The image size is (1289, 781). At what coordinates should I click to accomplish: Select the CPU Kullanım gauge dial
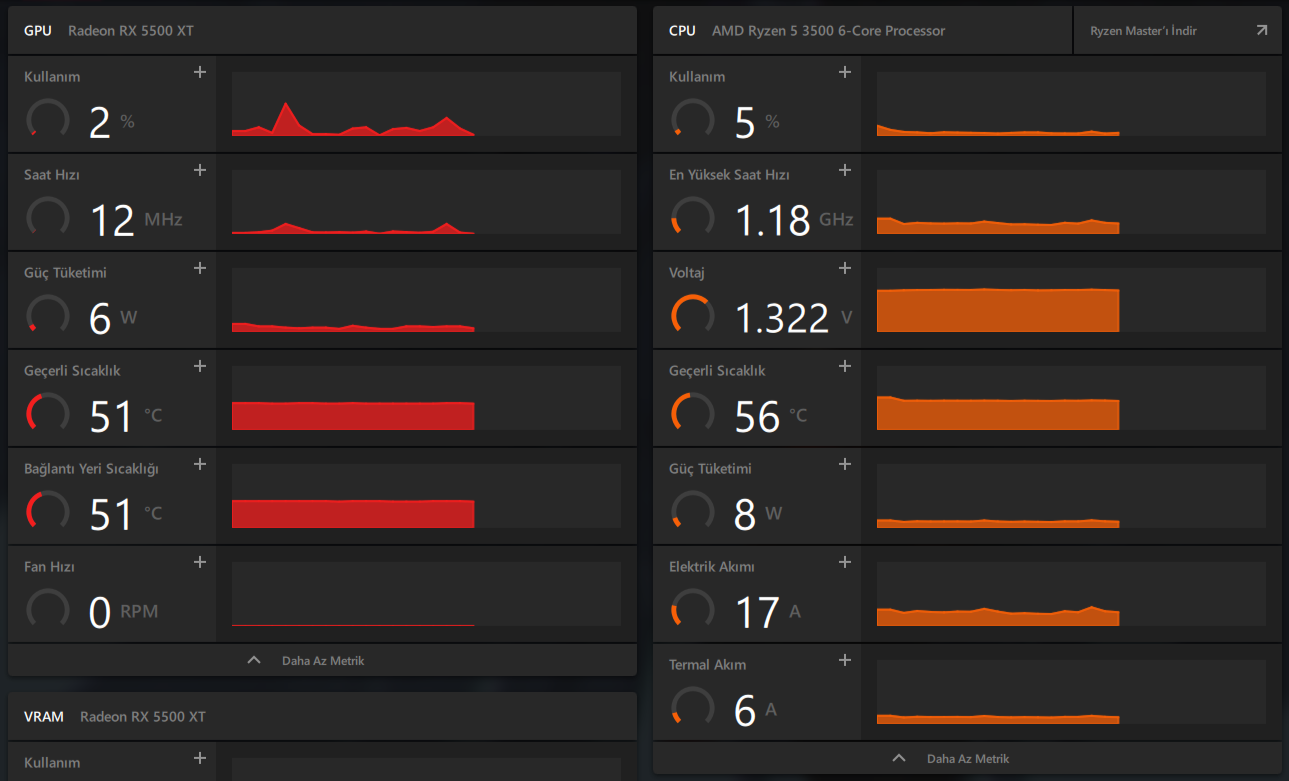point(693,119)
